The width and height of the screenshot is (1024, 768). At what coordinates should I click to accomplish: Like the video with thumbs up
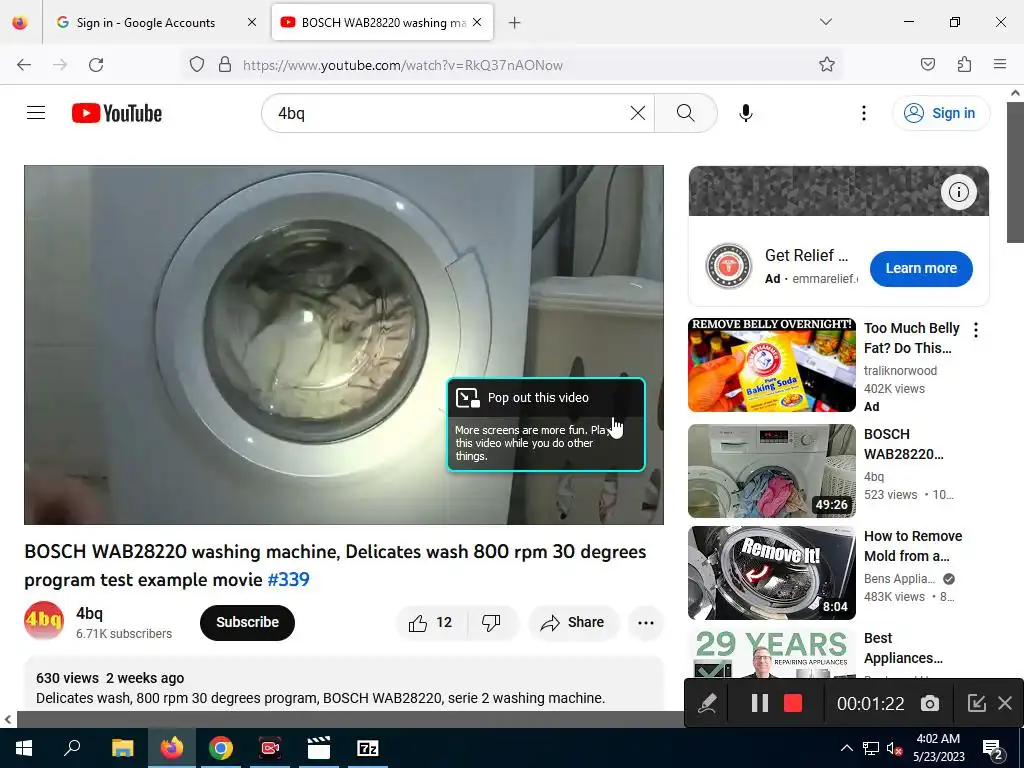[431, 622]
